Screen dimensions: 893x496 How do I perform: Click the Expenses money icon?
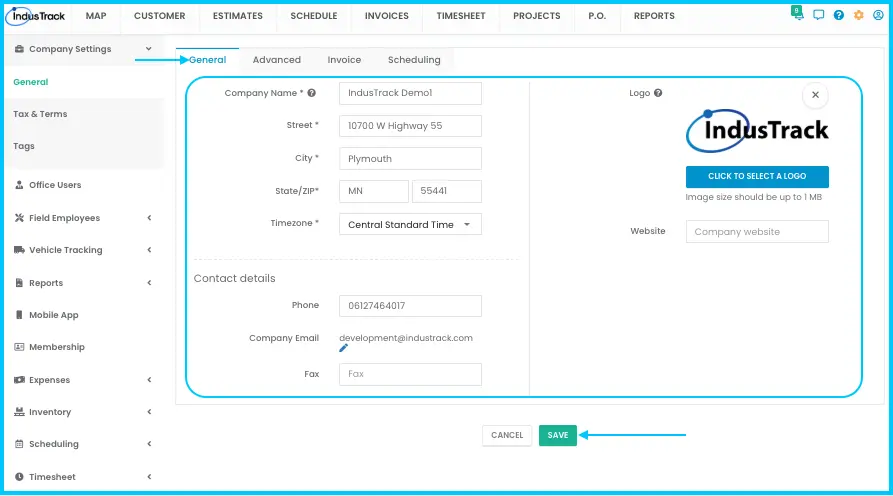pos(19,380)
